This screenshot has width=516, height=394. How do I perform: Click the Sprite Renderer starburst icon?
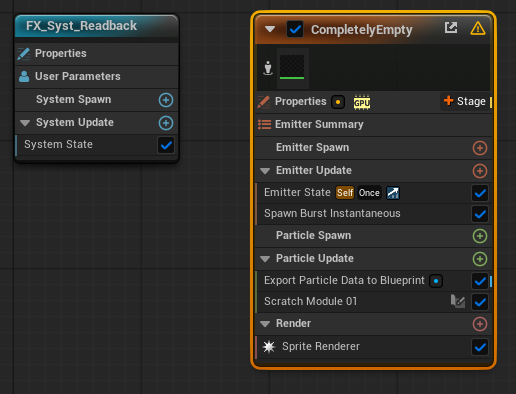[x=269, y=347]
